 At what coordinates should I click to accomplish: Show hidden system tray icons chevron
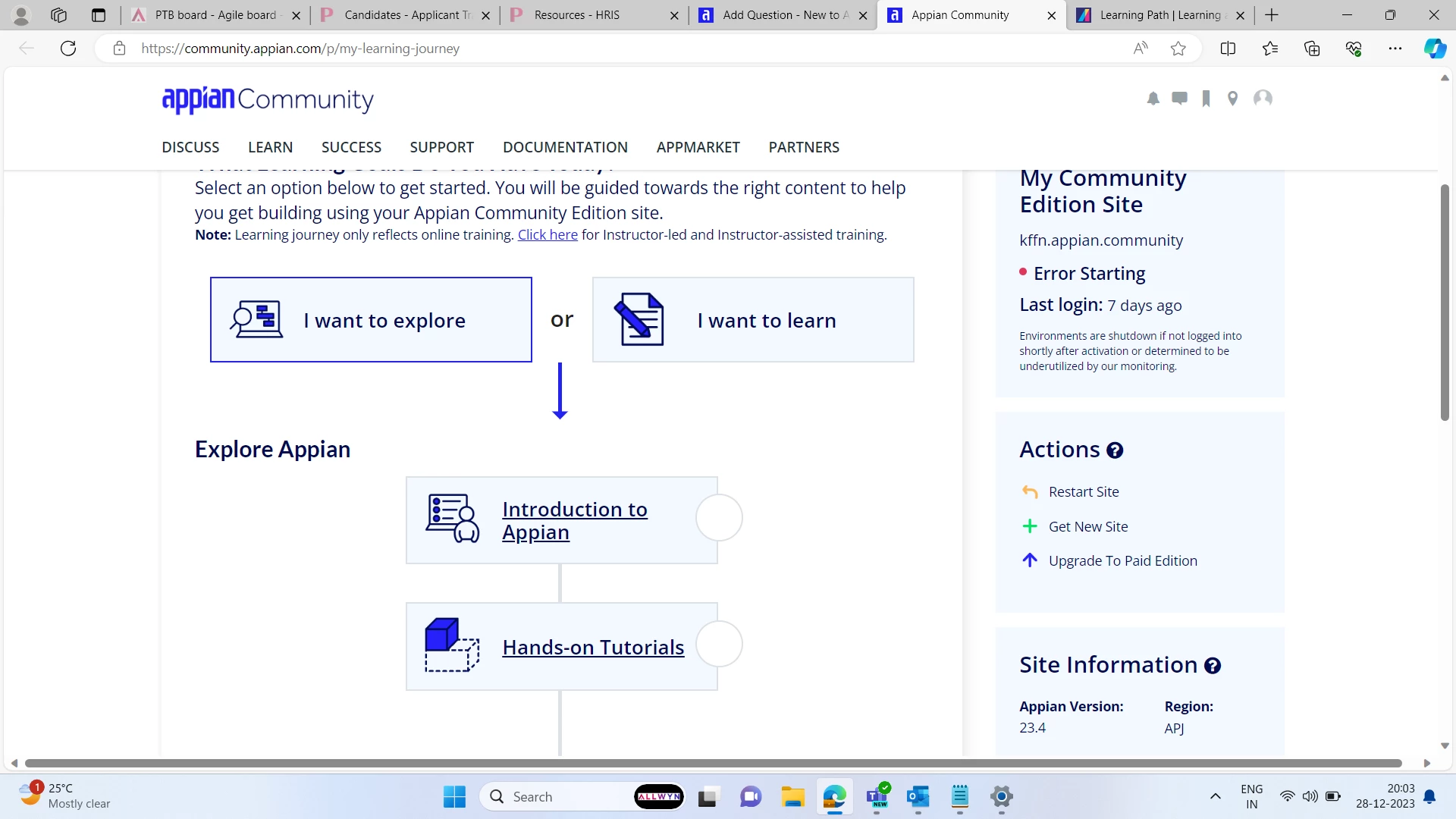[1215, 796]
